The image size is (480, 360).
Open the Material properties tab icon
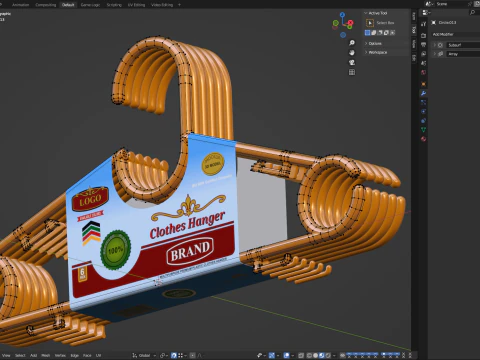[x=423, y=139]
